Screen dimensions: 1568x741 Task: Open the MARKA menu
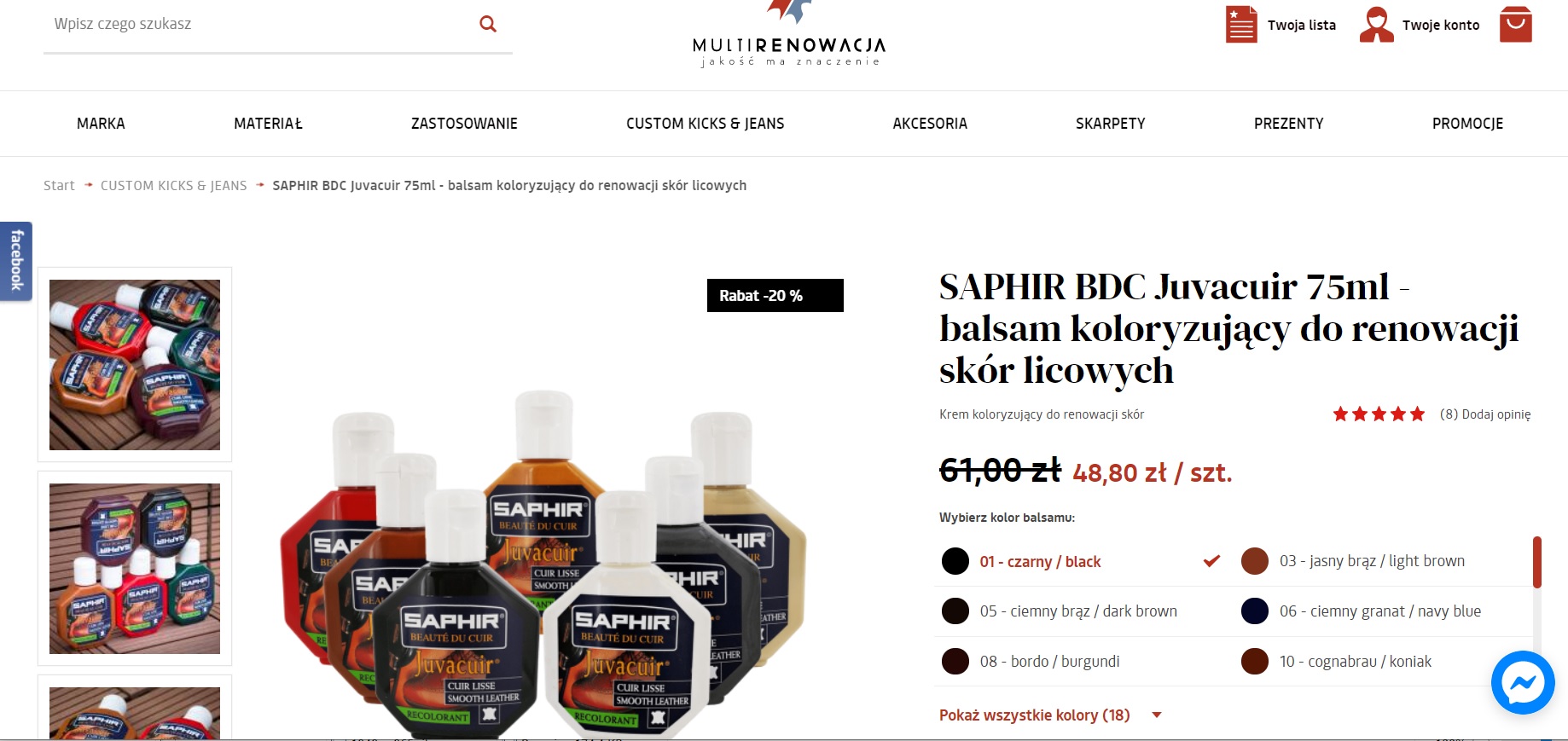pyautogui.click(x=101, y=124)
